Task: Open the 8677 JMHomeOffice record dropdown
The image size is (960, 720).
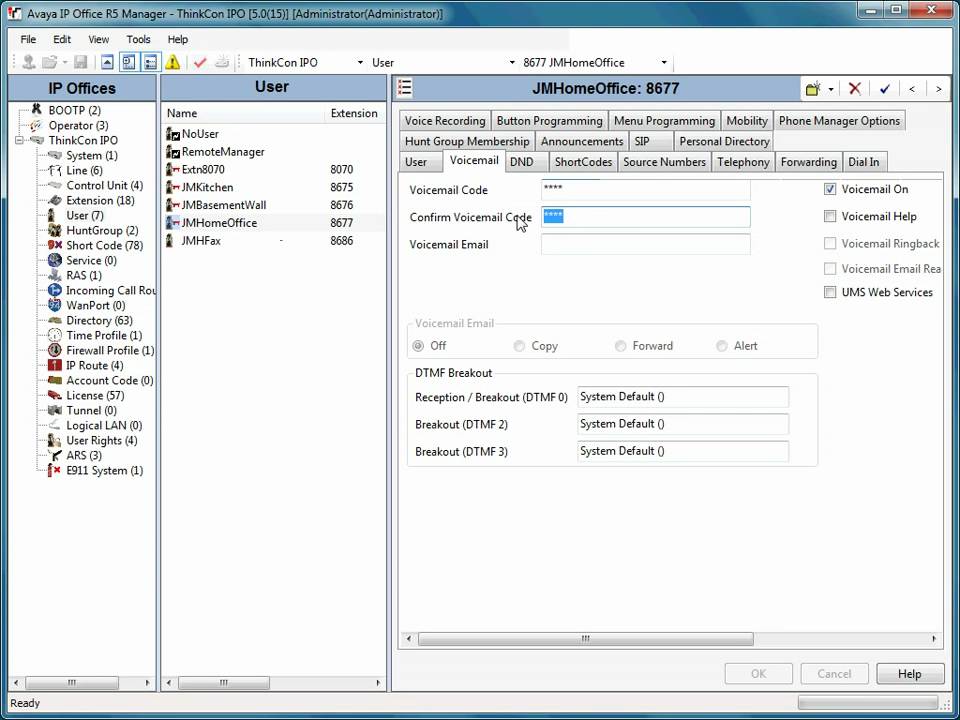Action: 664,62
